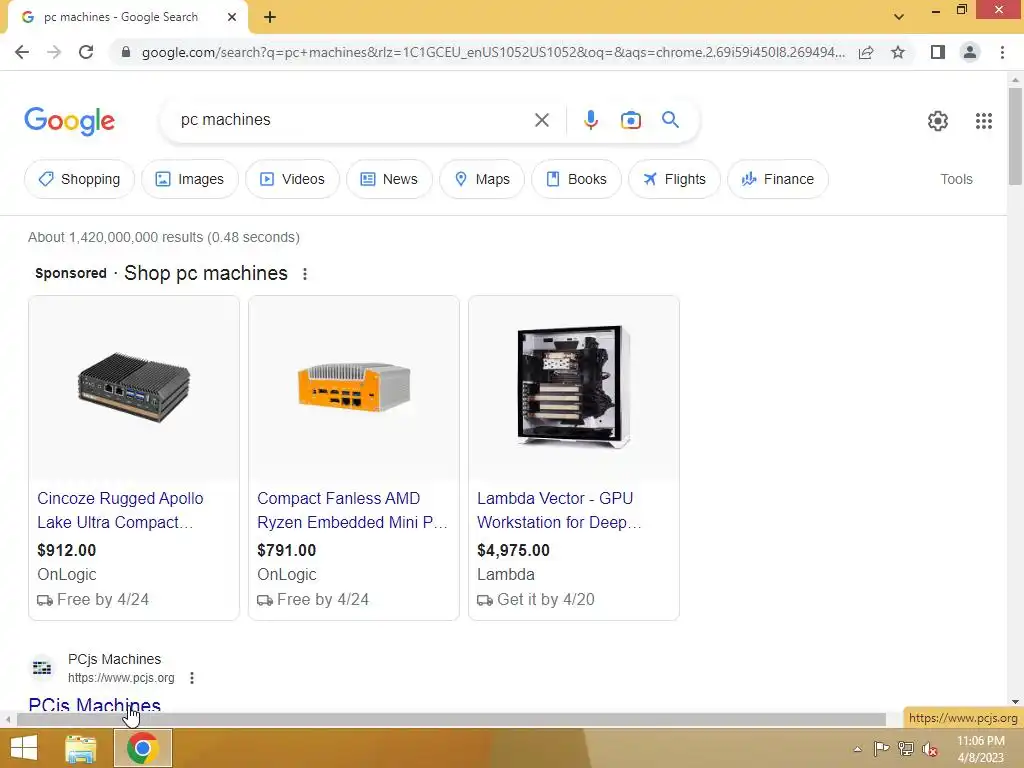Clear the search box with the X icon
1024x768 pixels.
pyautogui.click(x=541, y=120)
